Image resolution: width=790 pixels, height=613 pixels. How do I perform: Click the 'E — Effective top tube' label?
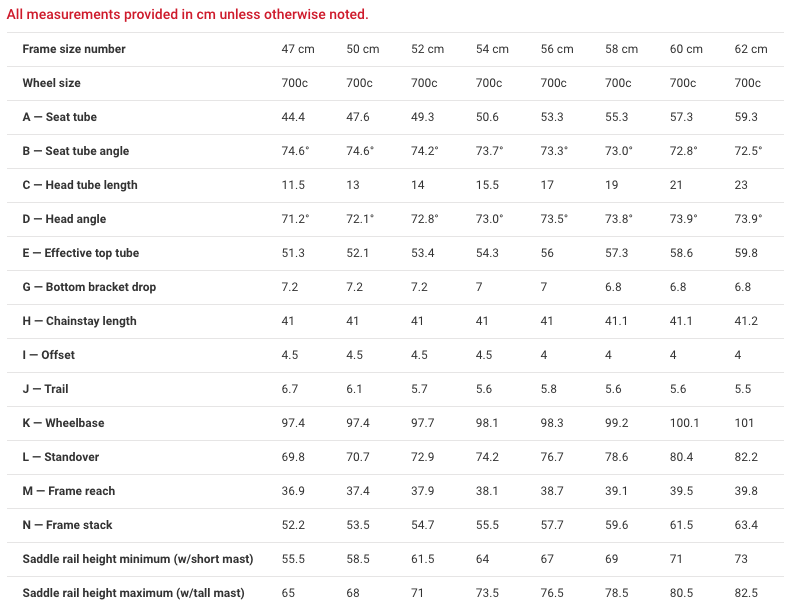(81, 253)
